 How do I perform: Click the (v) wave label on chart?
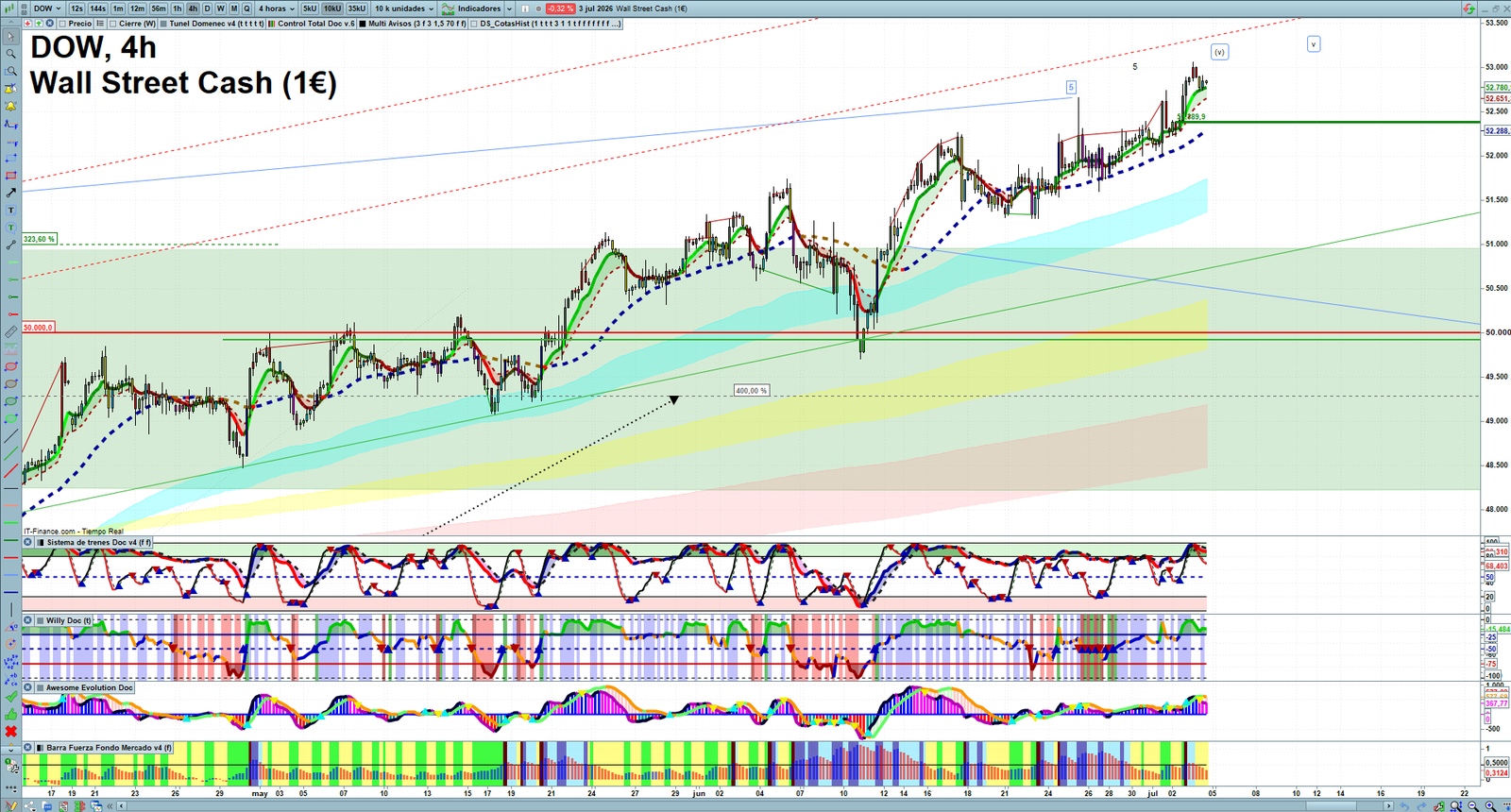pyautogui.click(x=1219, y=53)
